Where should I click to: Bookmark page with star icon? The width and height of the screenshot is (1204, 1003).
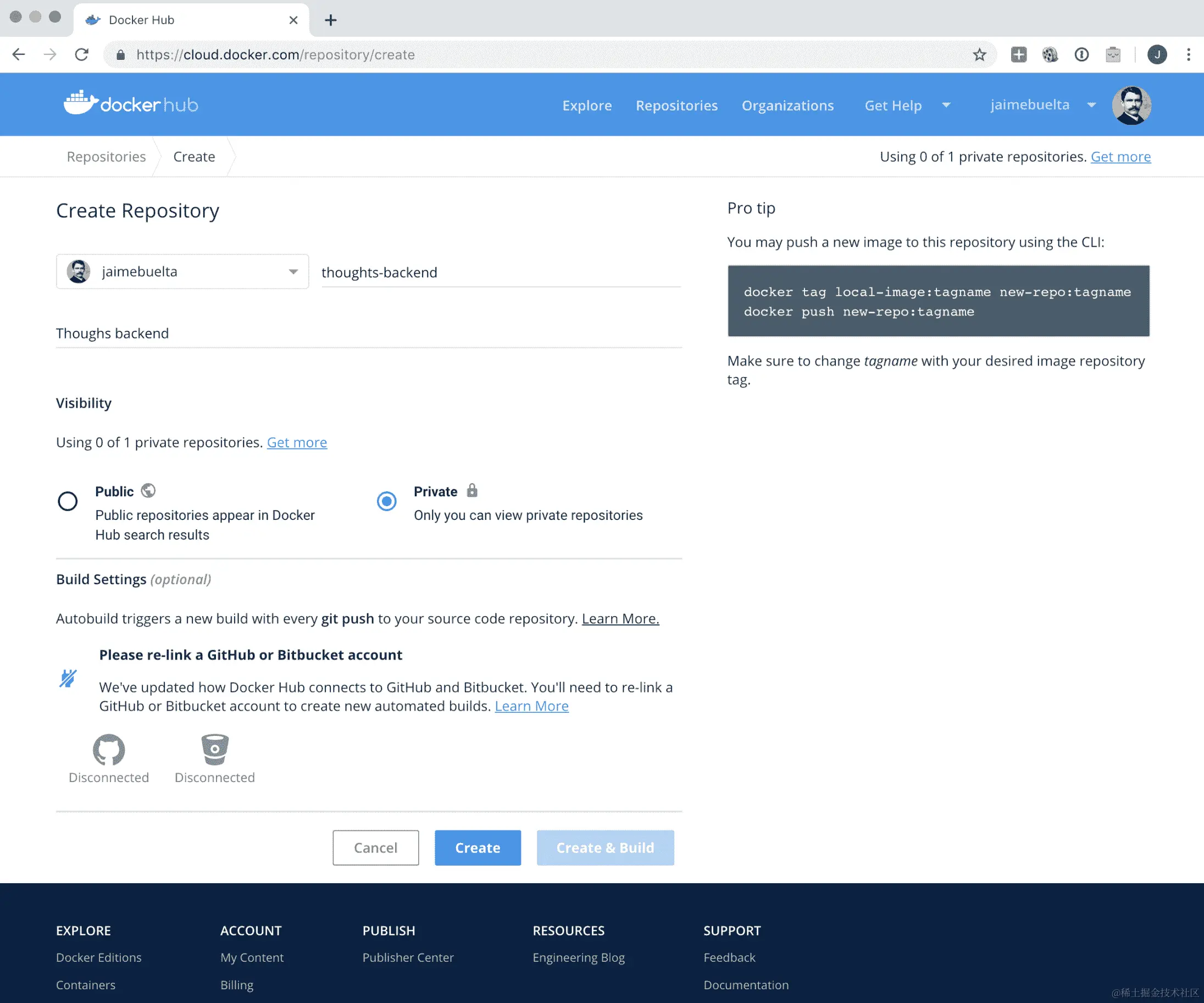pyautogui.click(x=979, y=54)
